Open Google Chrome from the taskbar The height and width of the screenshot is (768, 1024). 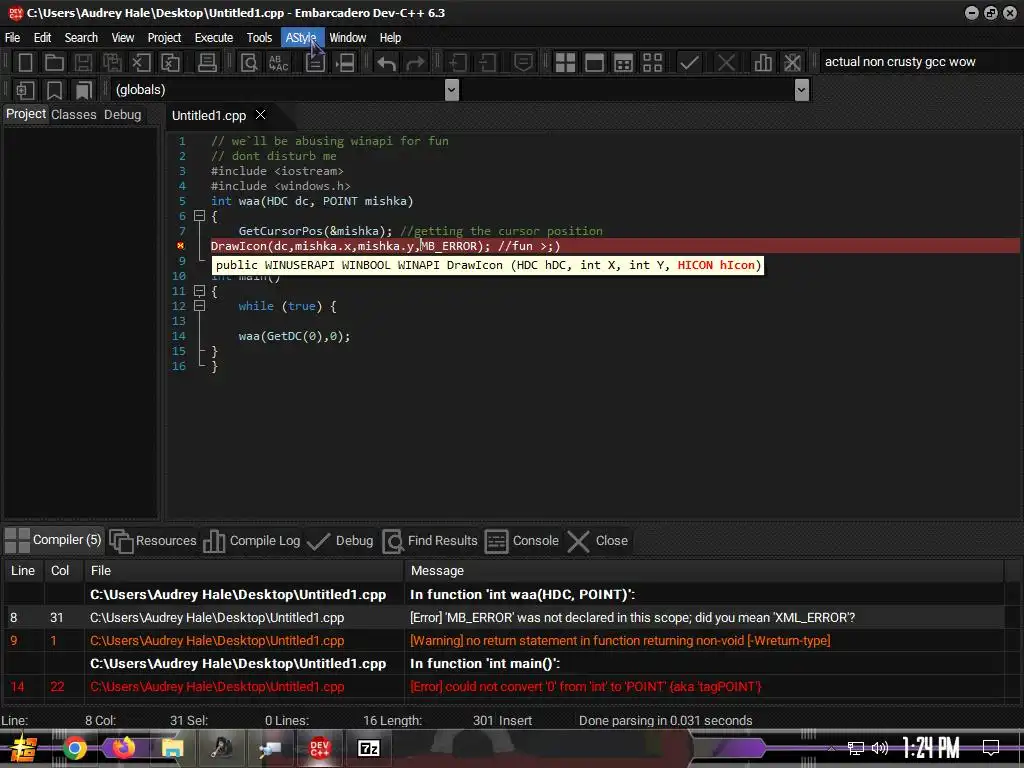(x=74, y=748)
